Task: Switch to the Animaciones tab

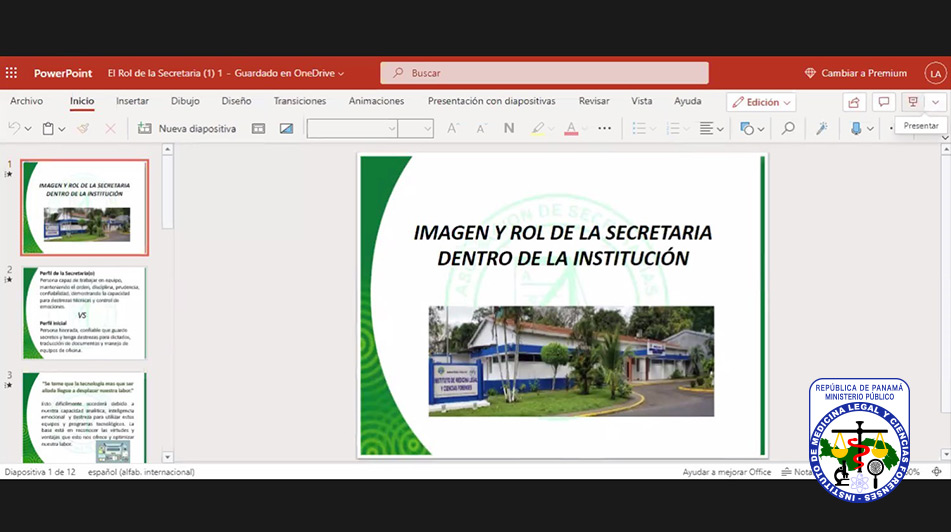Action: (376, 101)
